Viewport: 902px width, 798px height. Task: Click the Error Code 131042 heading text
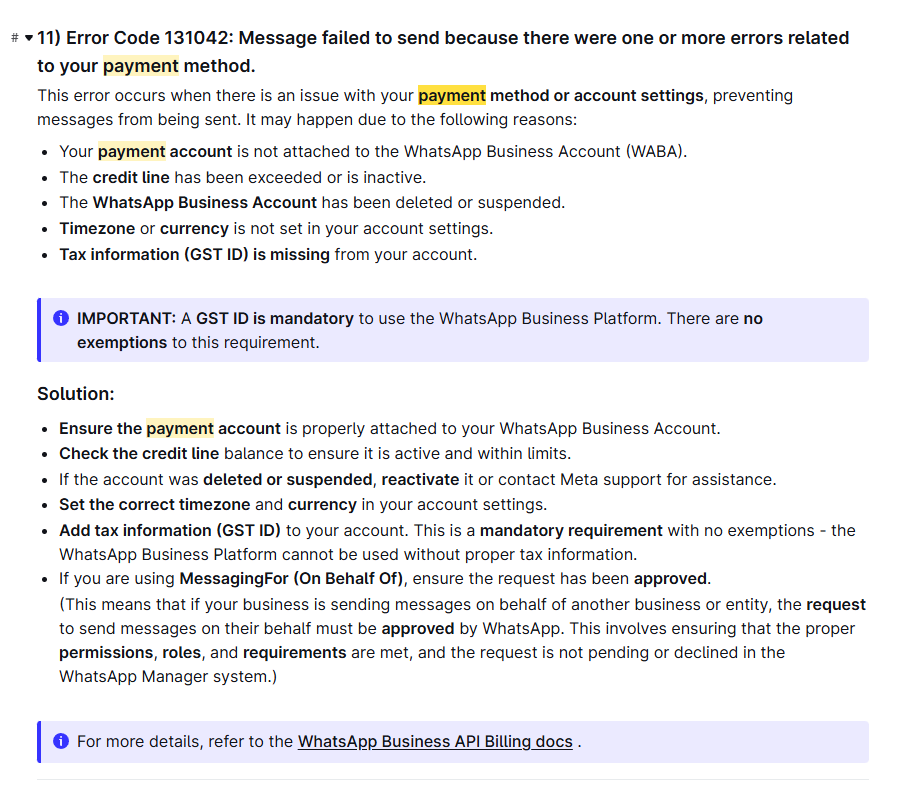click(443, 52)
